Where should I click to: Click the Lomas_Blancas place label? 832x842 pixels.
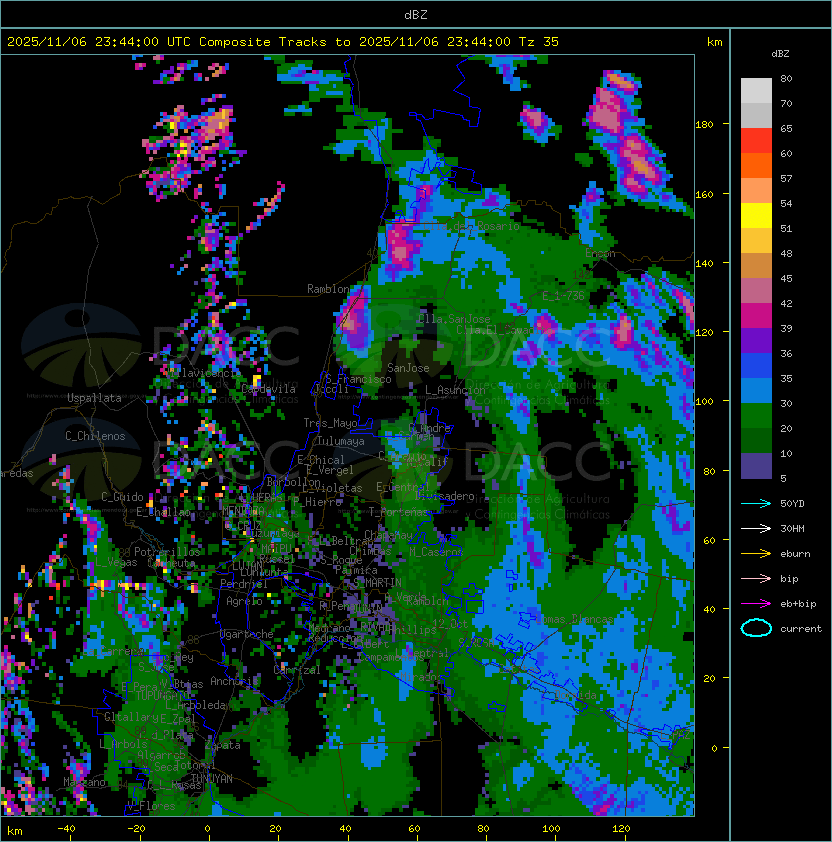point(574,619)
